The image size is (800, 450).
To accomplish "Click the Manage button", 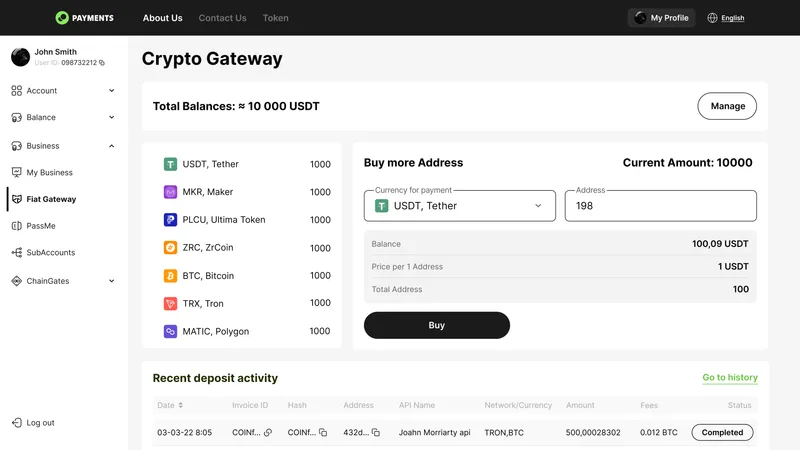I will coord(727,106).
